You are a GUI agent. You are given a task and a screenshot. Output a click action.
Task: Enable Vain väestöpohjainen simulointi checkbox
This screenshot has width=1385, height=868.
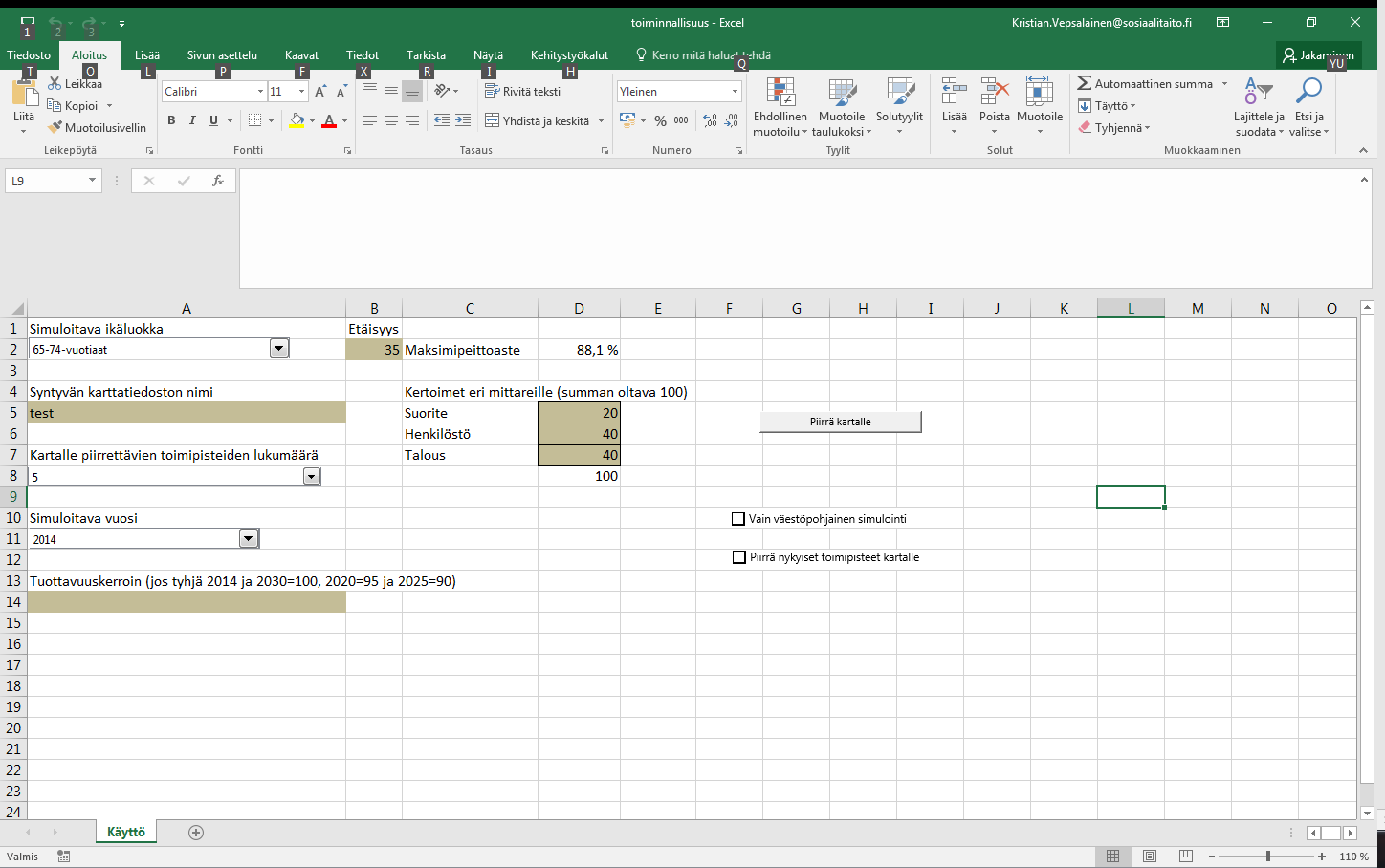[738, 519]
